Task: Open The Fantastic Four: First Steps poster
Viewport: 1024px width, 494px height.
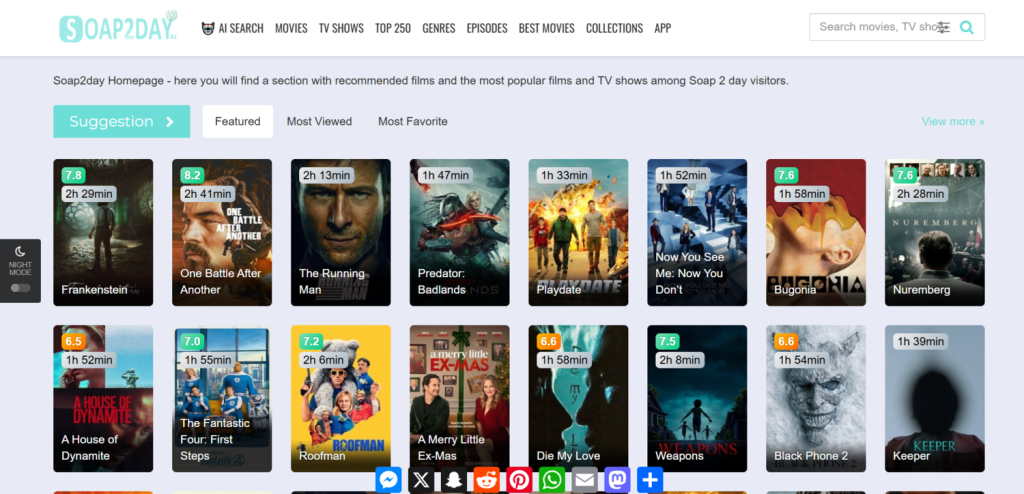Action: click(x=222, y=399)
